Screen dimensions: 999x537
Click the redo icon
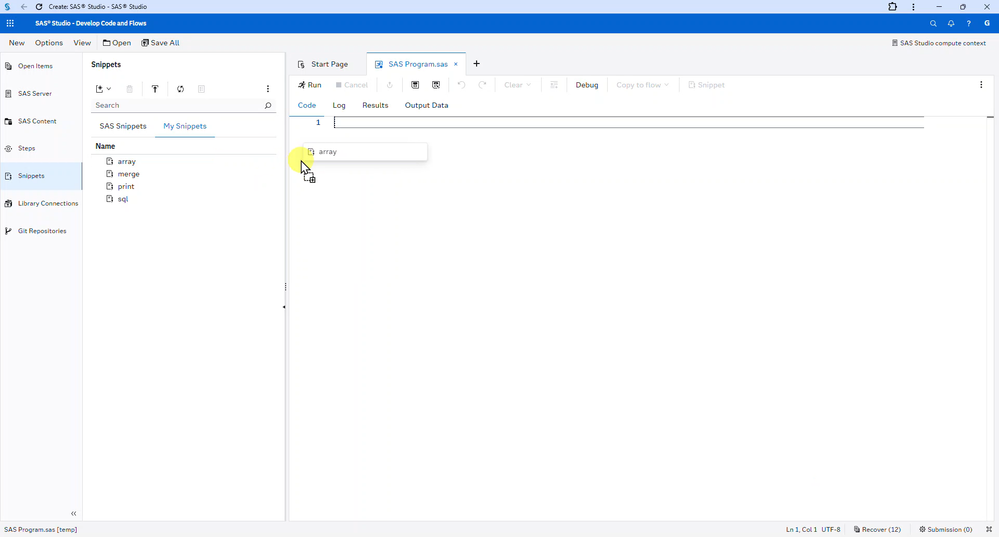click(x=482, y=85)
